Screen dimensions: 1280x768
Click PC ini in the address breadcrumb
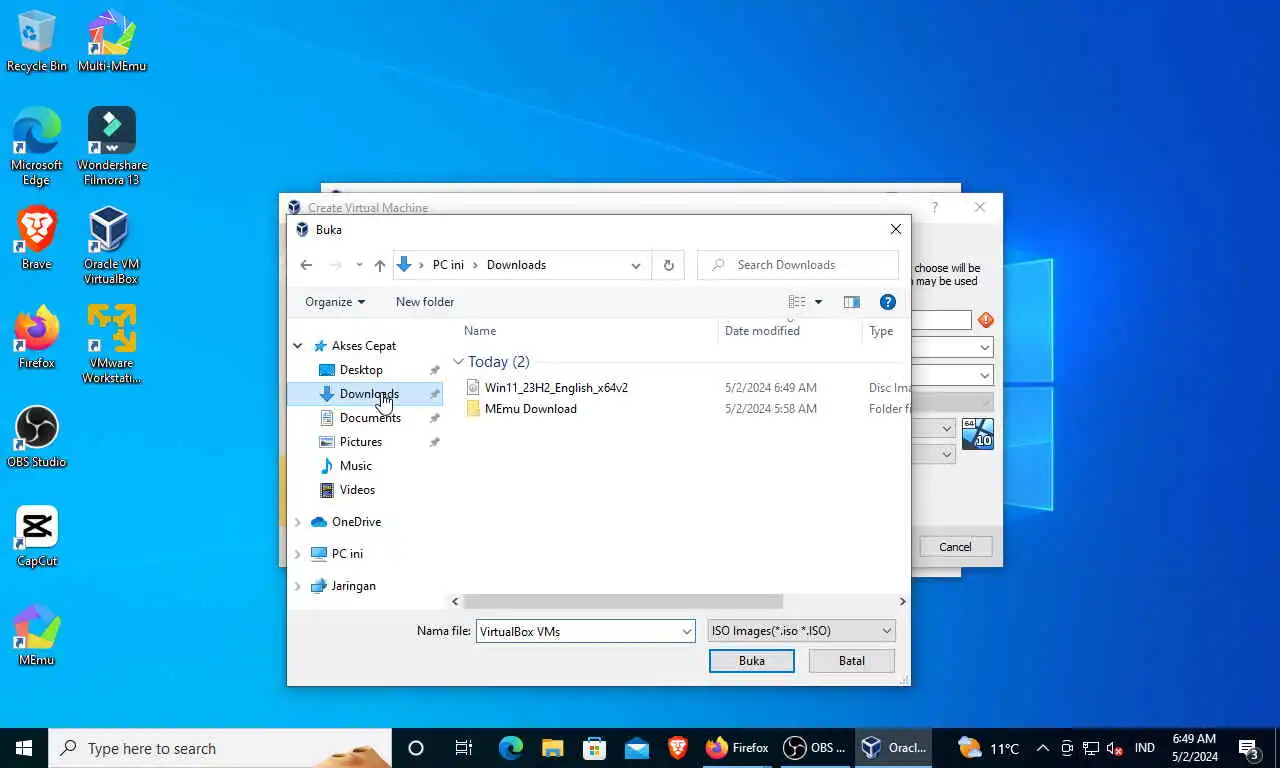pyautogui.click(x=448, y=265)
